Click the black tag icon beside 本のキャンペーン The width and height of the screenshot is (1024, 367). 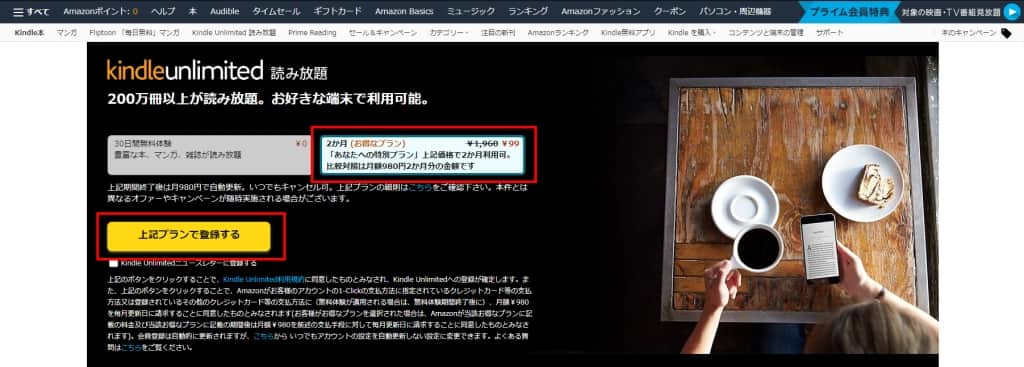coord(1006,33)
